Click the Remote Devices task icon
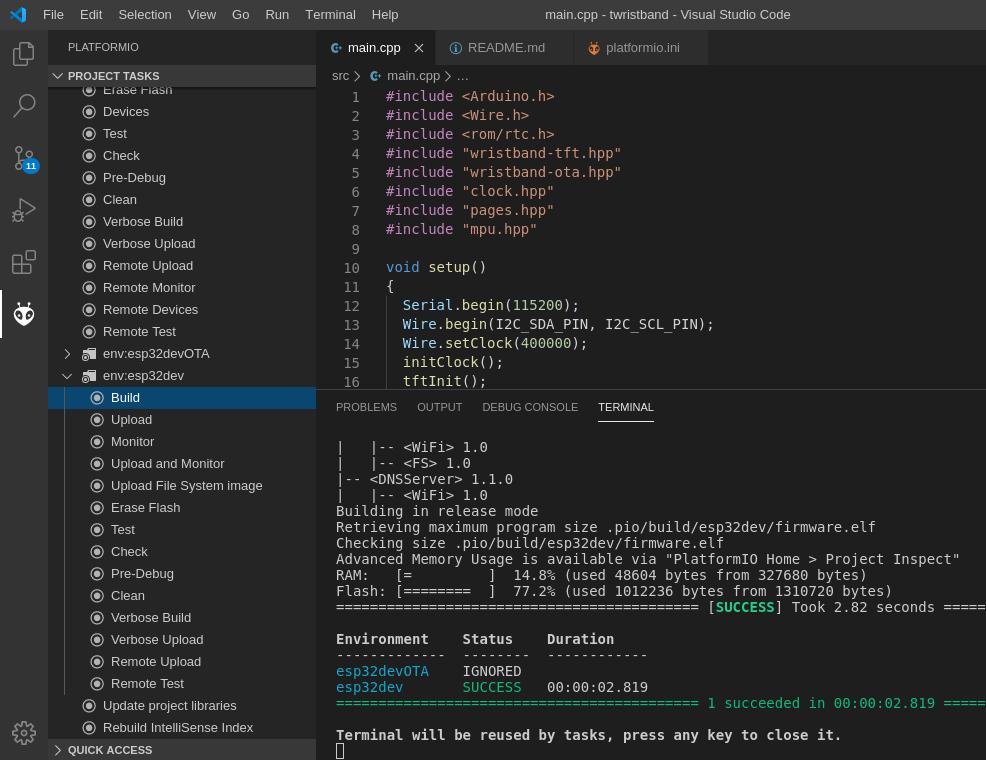Screen dimensions: 986x760 point(89,310)
